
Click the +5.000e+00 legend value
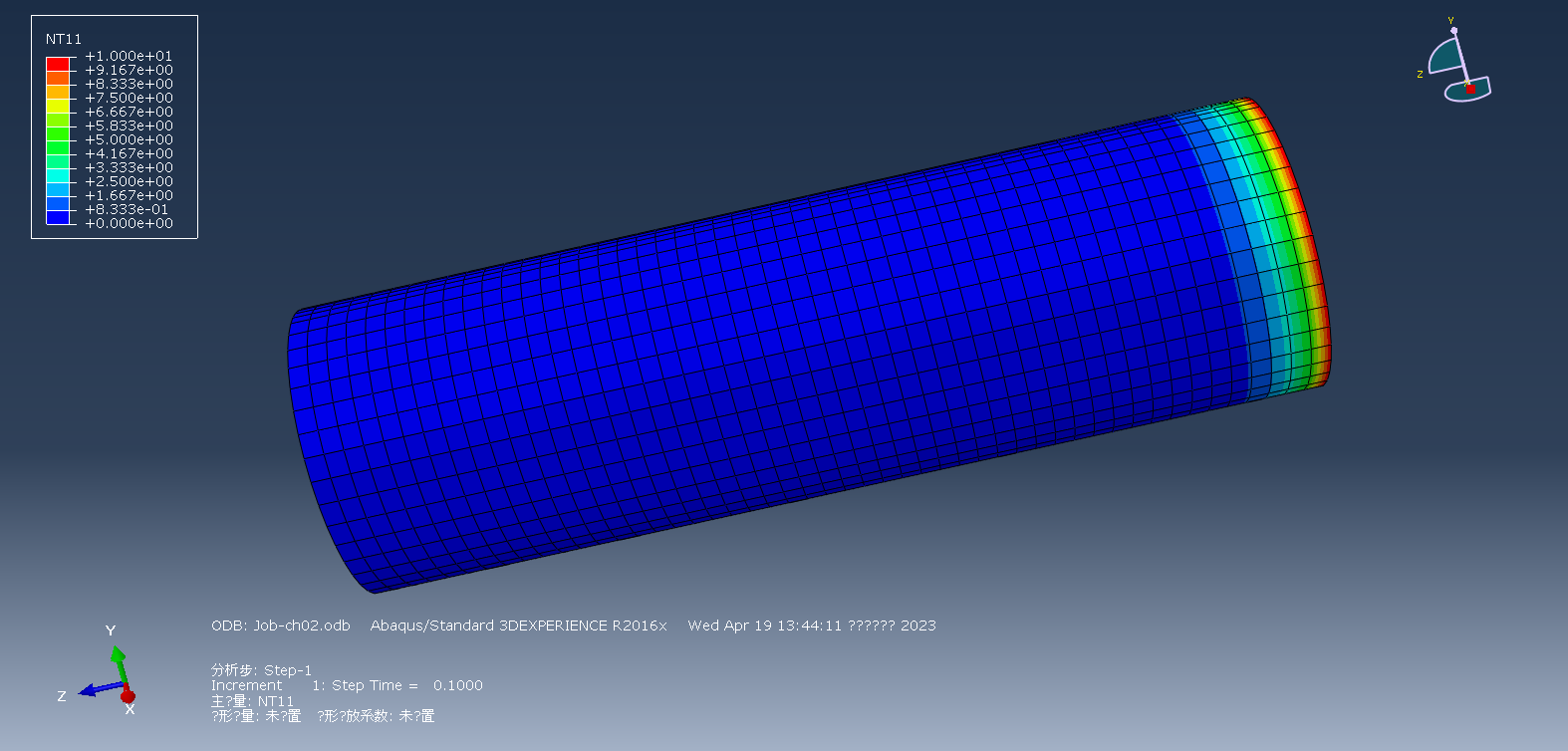tap(129, 140)
